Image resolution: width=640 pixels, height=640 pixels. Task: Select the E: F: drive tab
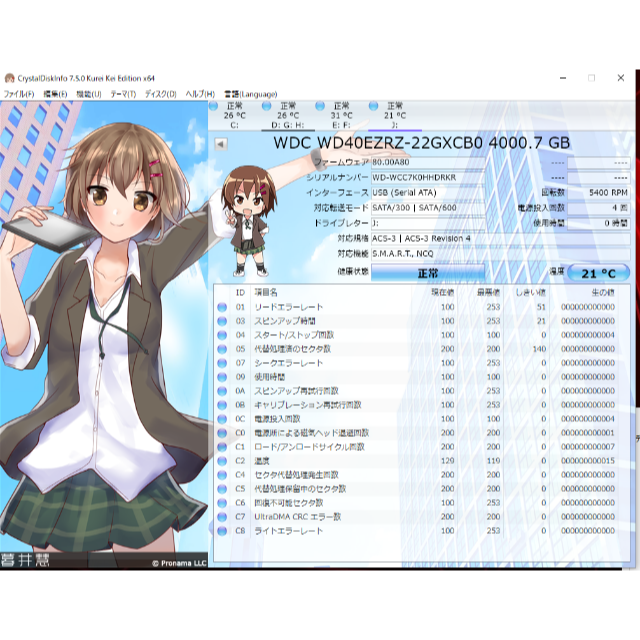pyautogui.click(x=341, y=116)
